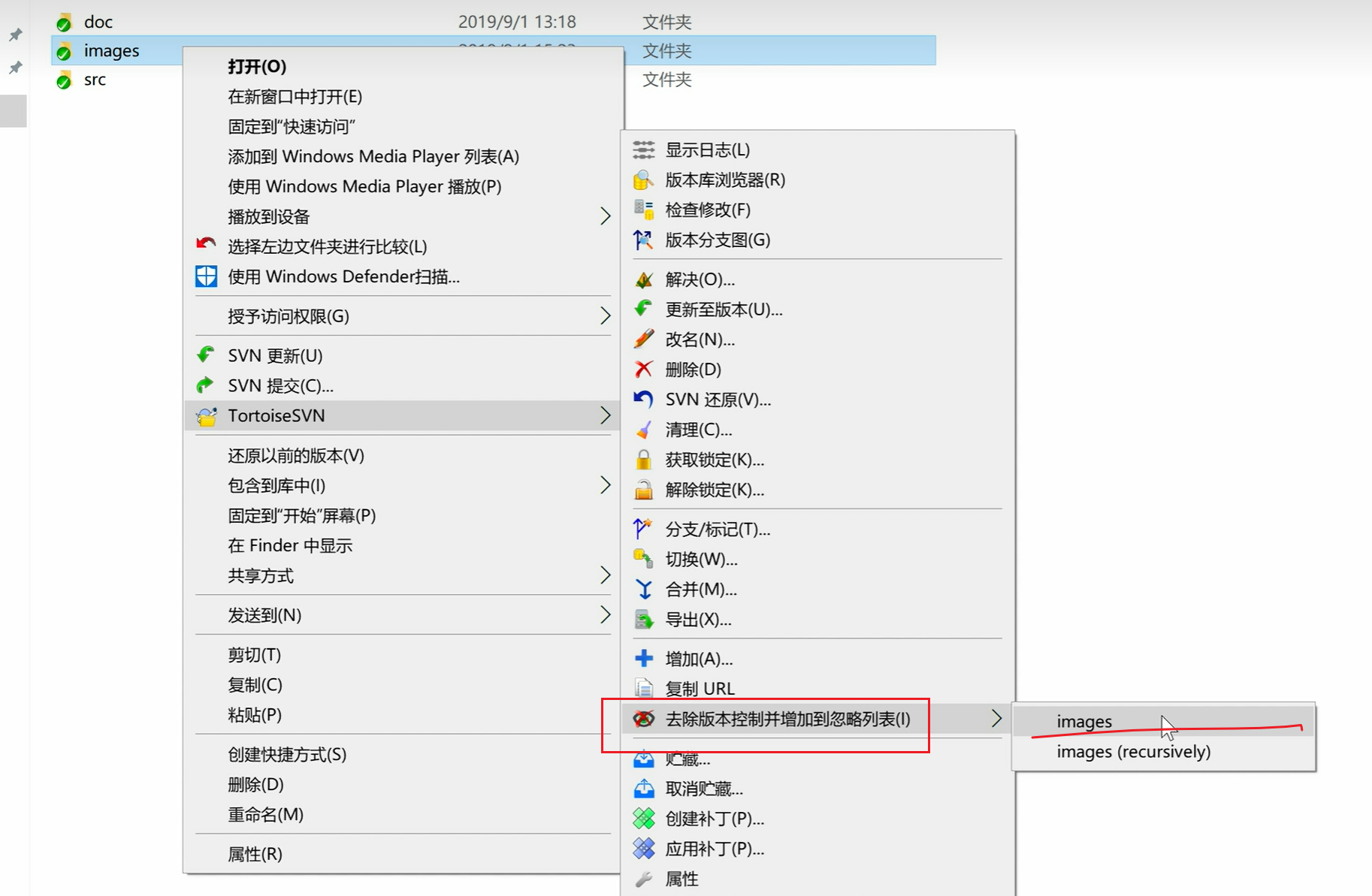The image size is (1372, 896).
Task: Click the unversion and ignore icon
Action: coord(644,720)
